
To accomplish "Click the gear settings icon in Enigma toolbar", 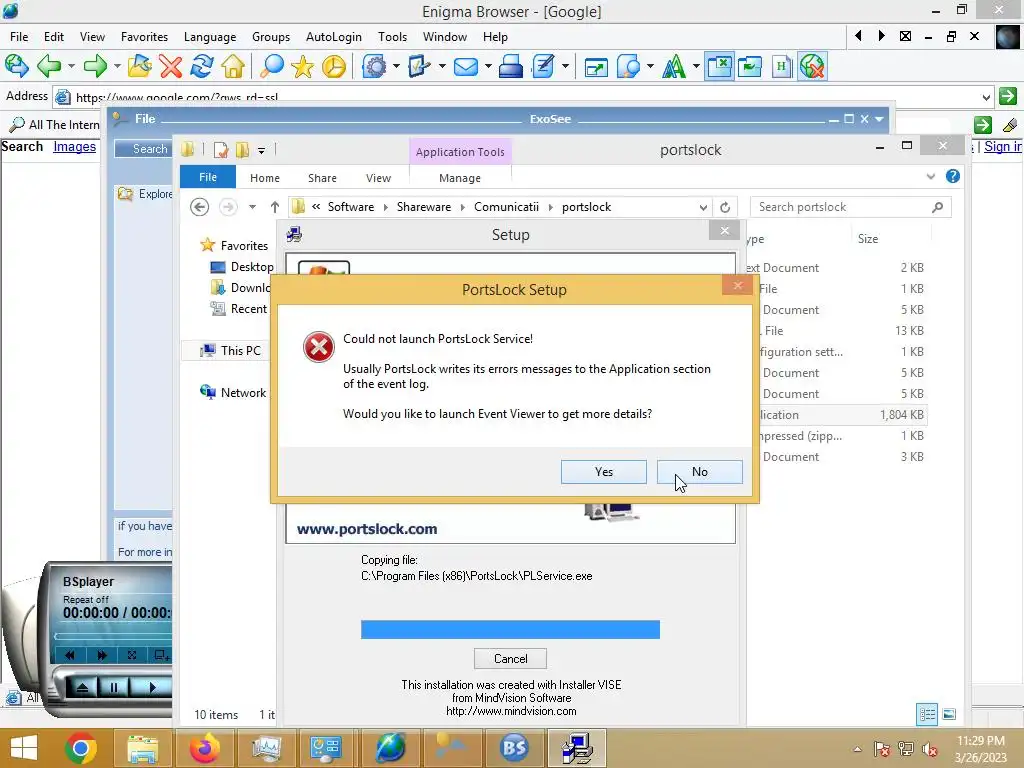I will click(375, 66).
